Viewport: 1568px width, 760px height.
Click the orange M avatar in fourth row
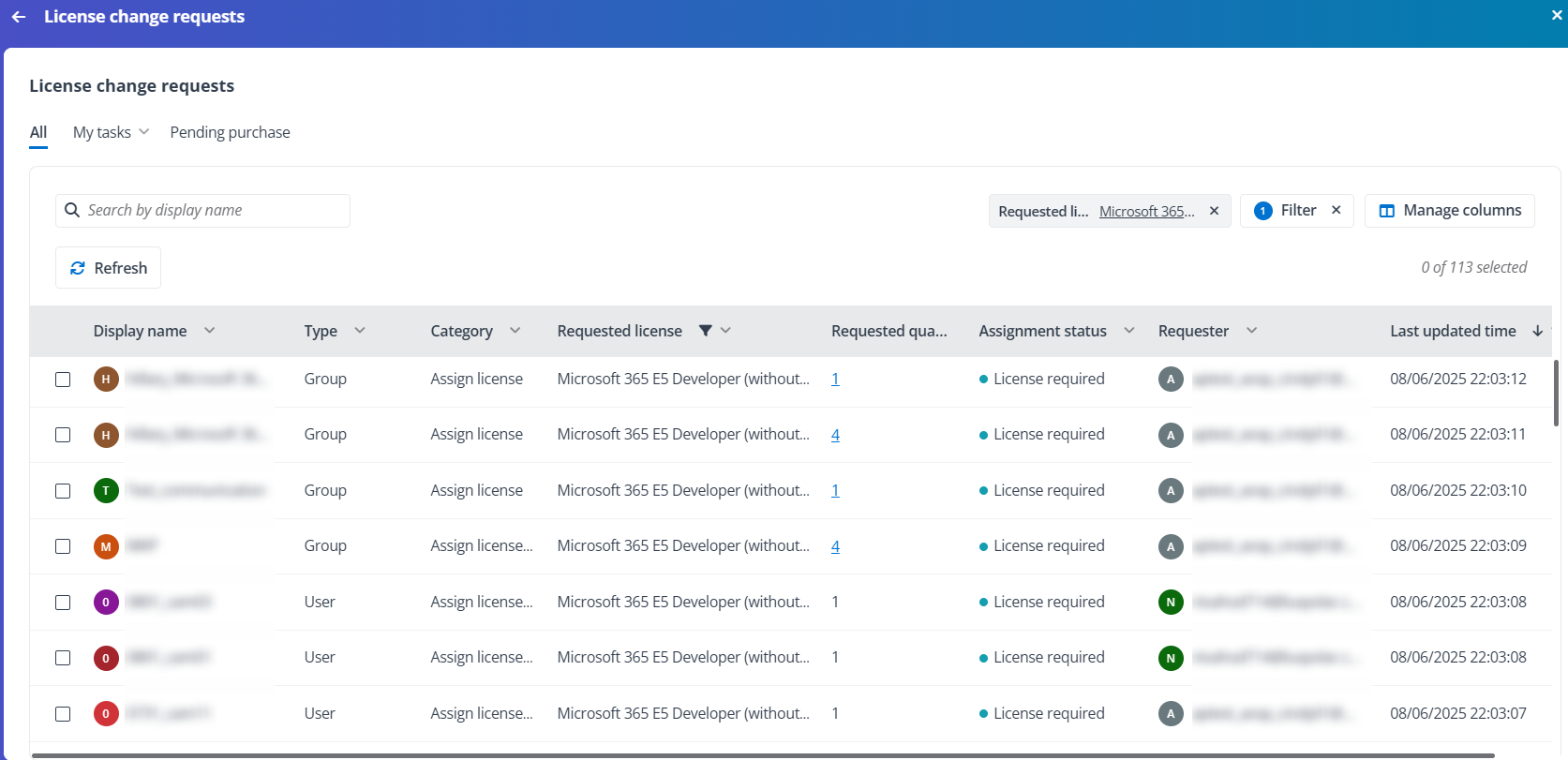click(106, 546)
